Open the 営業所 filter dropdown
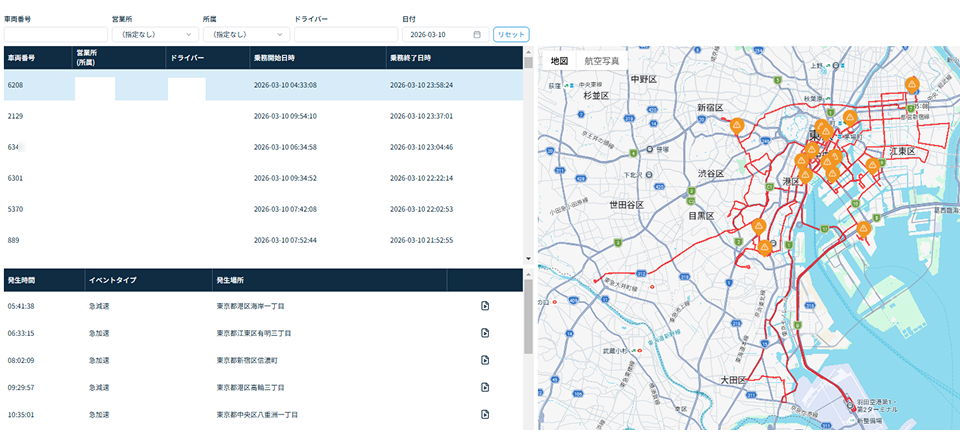 pos(155,34)
